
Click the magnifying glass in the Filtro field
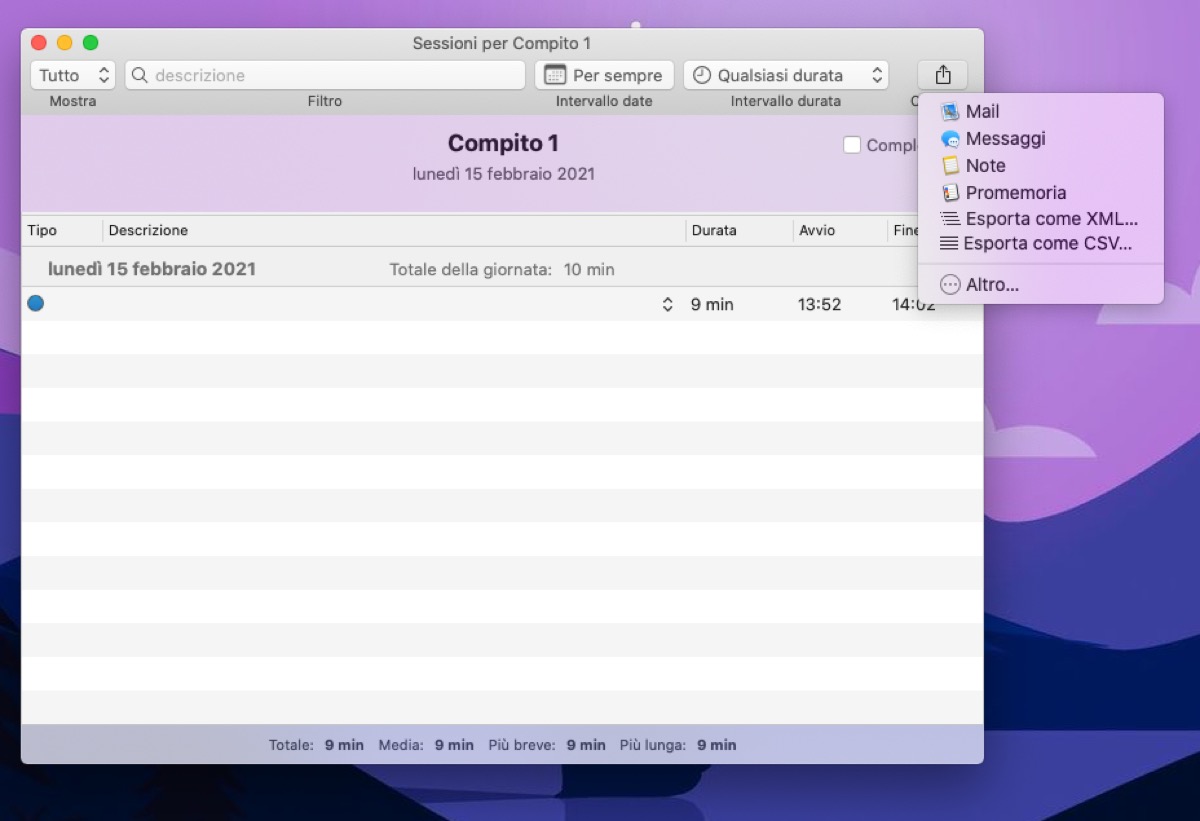click(x=141, y=74)
